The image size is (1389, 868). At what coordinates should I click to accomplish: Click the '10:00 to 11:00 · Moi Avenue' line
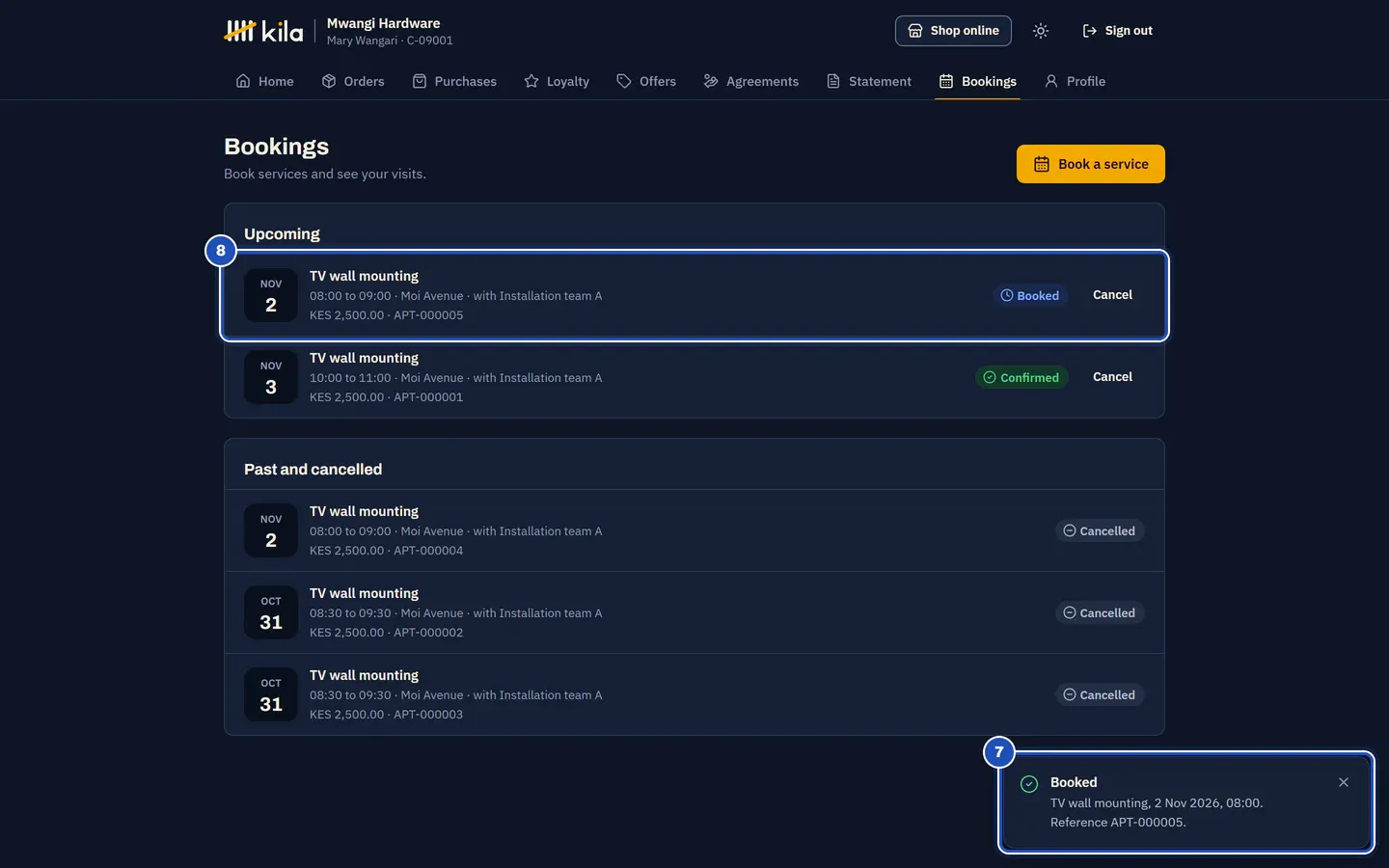pyautogui.click(x=455, y=378)
